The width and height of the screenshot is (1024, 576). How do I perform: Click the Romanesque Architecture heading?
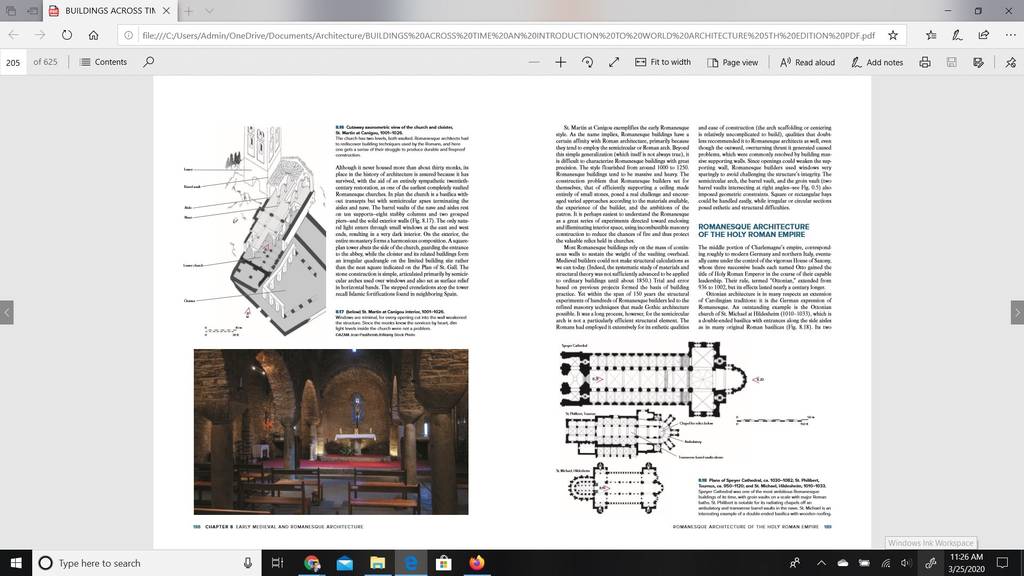click(753, 231)
